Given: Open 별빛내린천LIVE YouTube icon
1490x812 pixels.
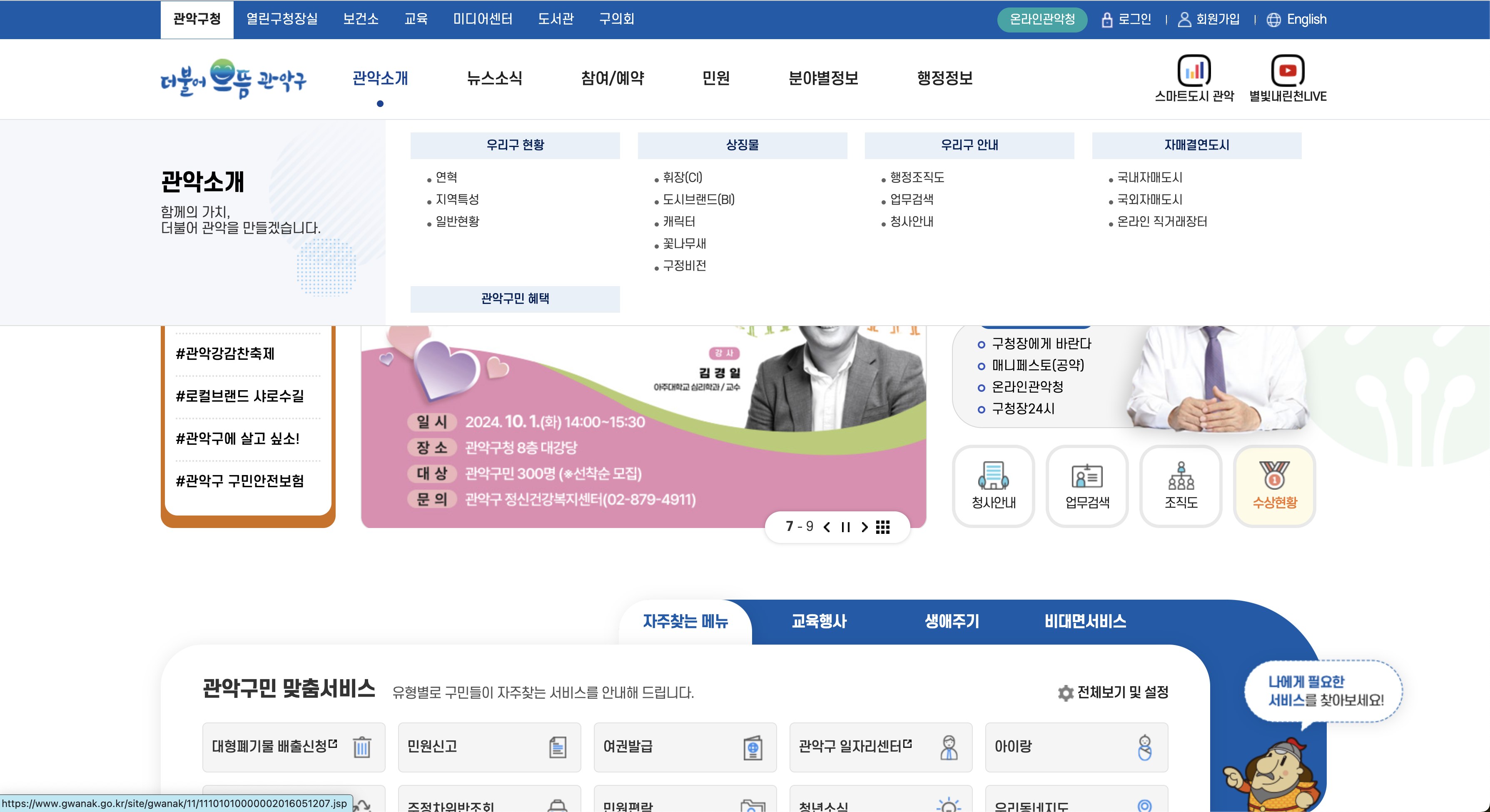Looking at the screenshot, I should (1287, 70).
